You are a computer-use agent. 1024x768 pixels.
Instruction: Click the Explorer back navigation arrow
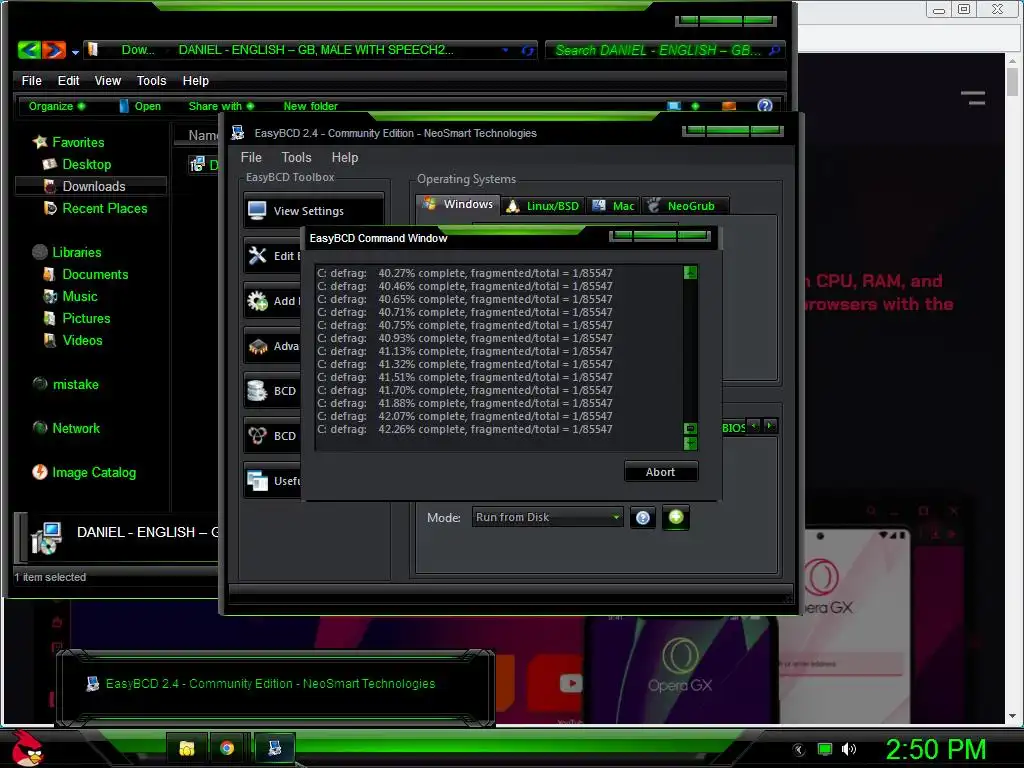(x=29, y=50)
